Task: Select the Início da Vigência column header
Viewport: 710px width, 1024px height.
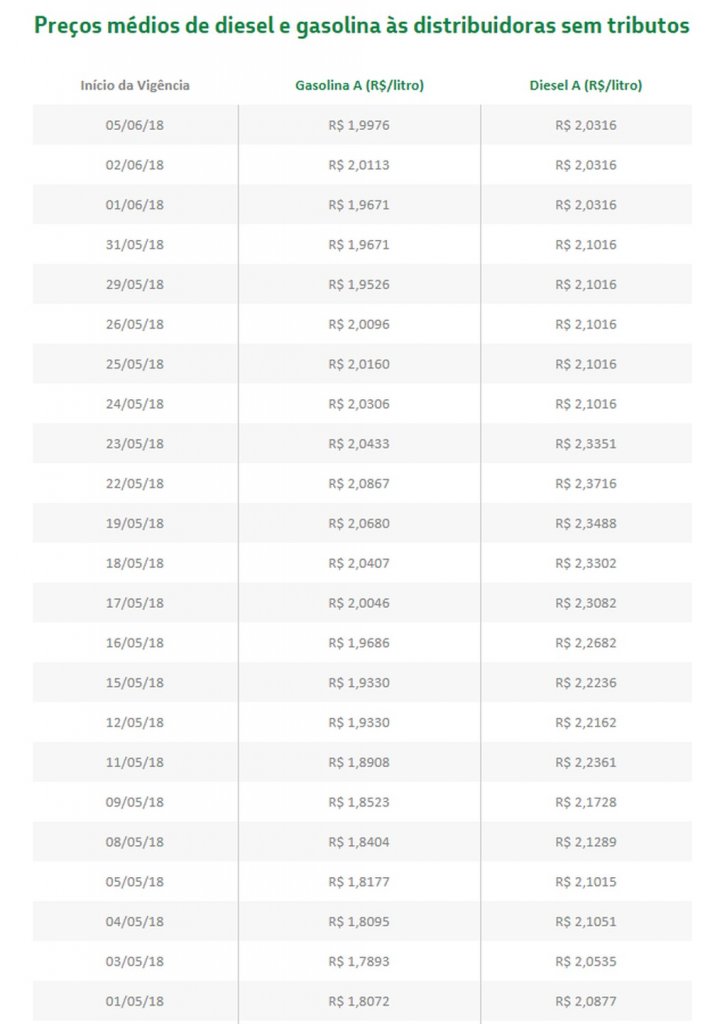Action: point(135,86)
